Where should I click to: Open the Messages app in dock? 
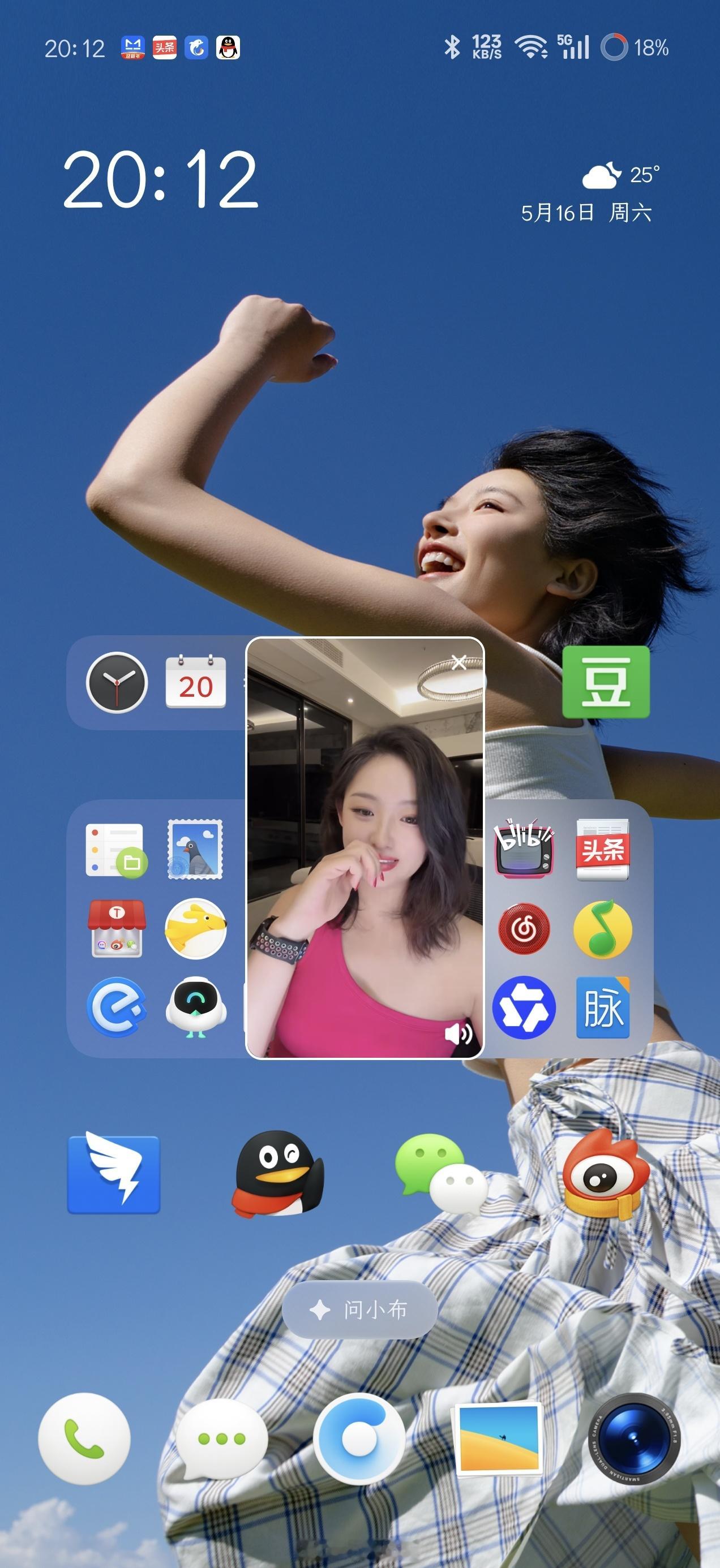pyautogui.click(x=222, y=1439)
